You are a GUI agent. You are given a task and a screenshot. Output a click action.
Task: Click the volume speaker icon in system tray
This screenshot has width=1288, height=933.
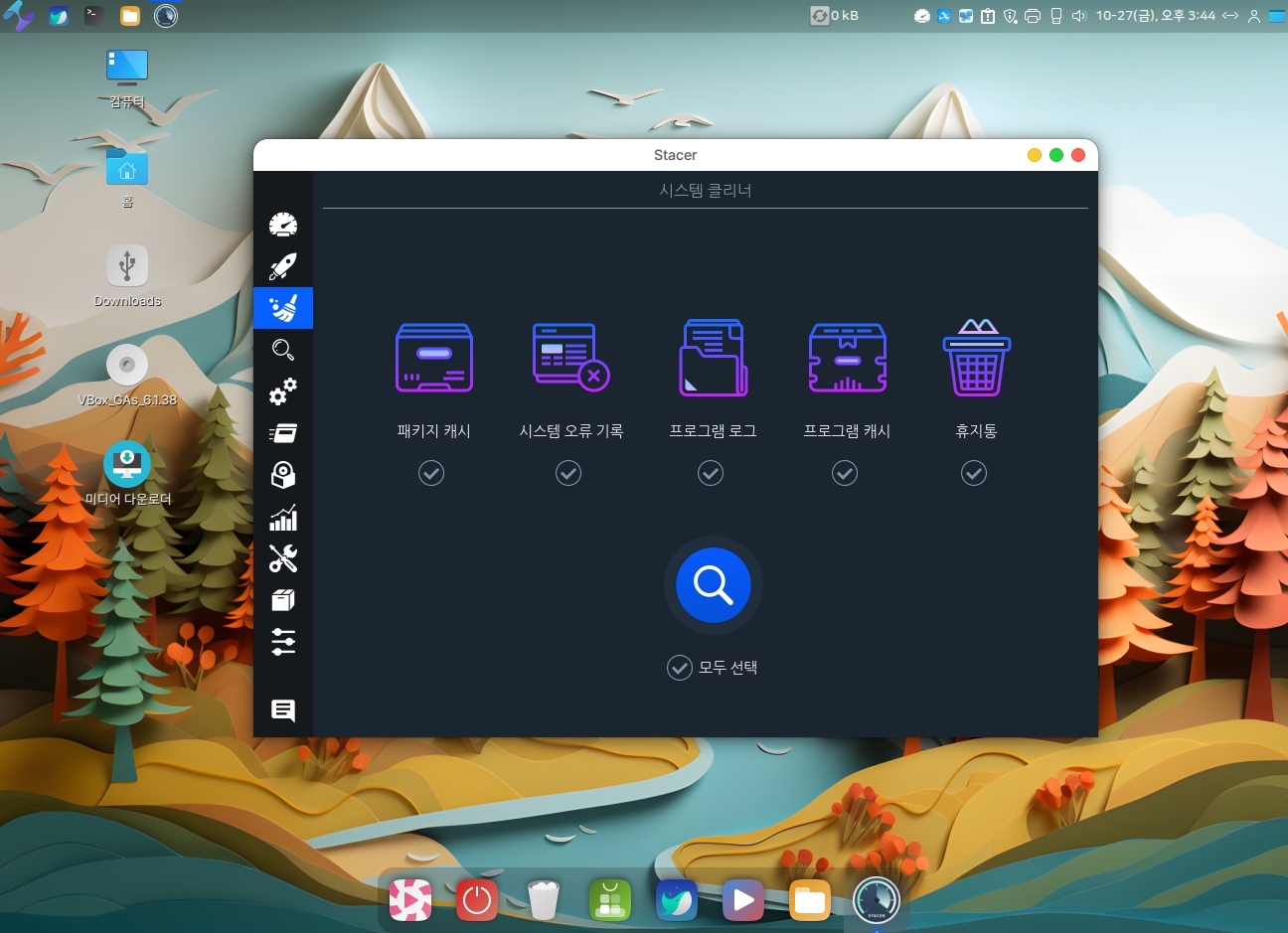[x=1079, y=16]
